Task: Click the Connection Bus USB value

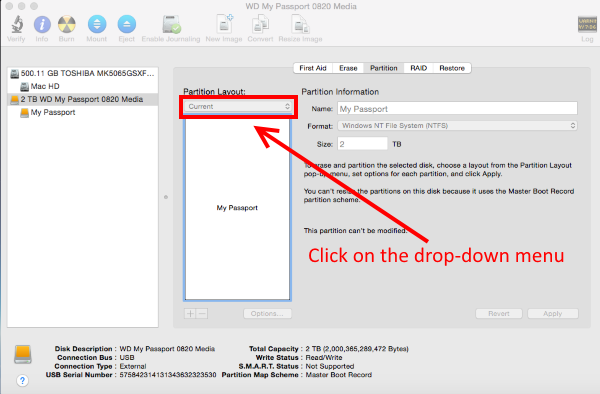Action: (127, 358)
